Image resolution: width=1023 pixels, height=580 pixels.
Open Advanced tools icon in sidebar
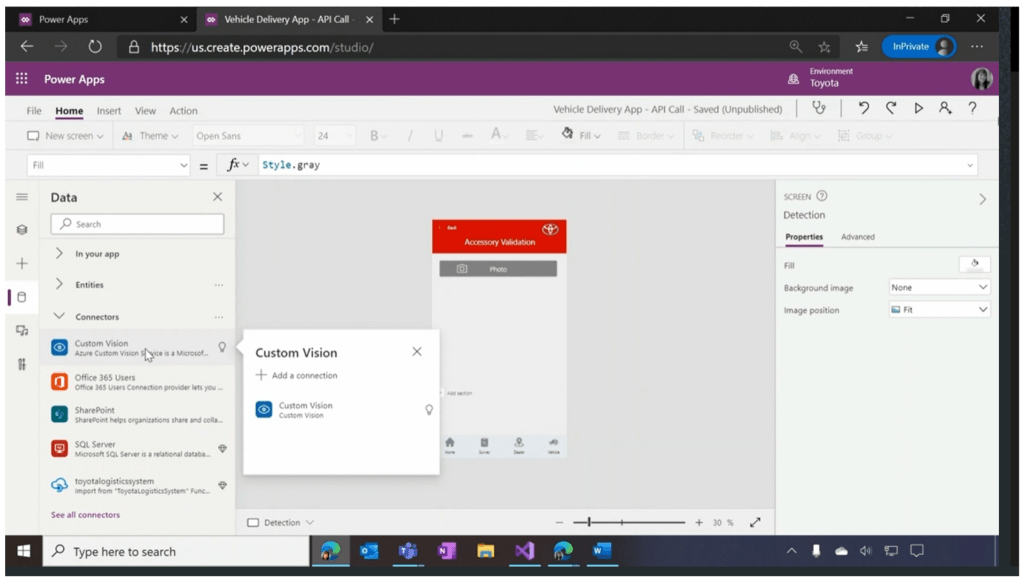pyautogui.click(x=22, y=364)
